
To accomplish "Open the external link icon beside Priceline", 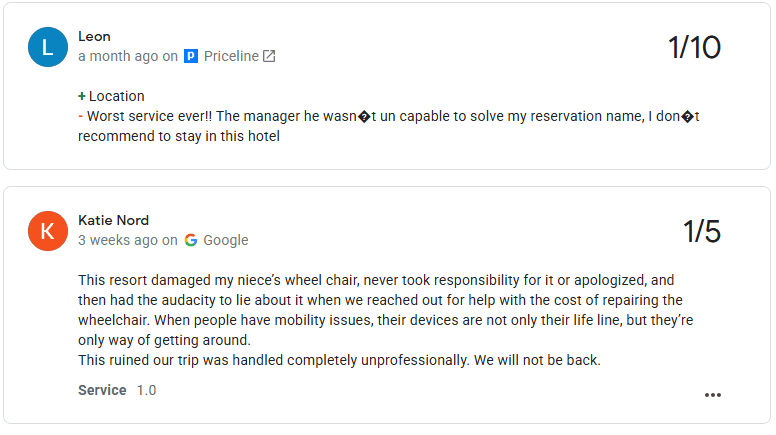I will (x=269, y=57).
